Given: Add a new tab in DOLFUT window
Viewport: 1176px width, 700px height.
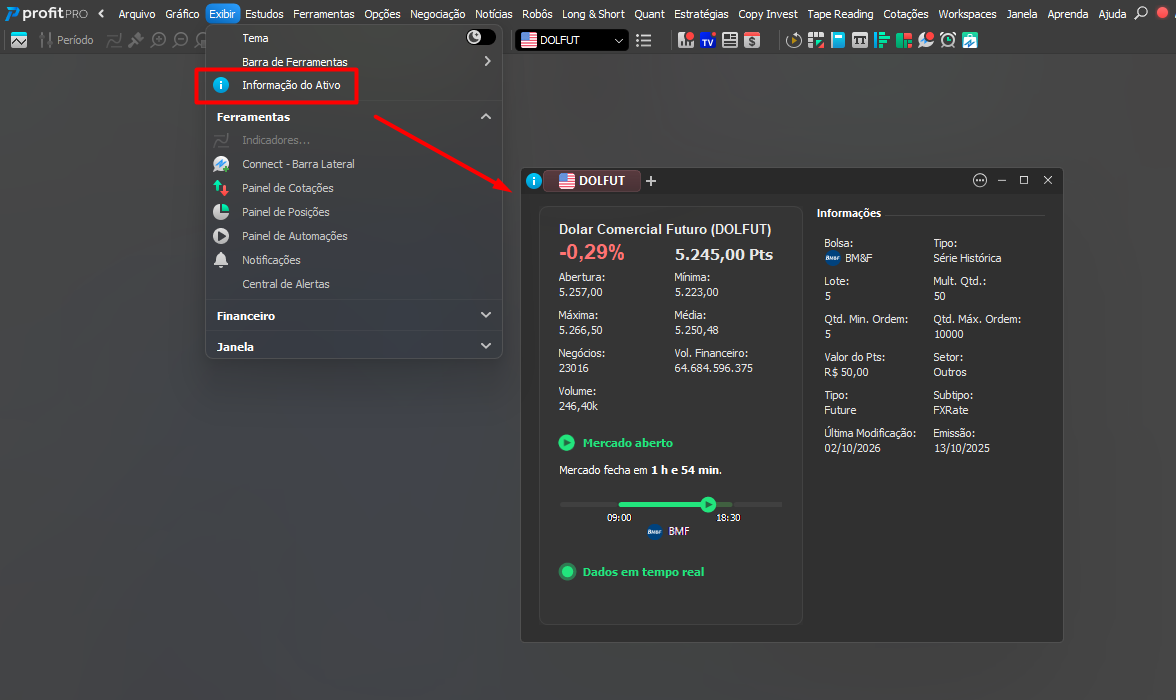Looking at the screenshot, I should (651, 181).
